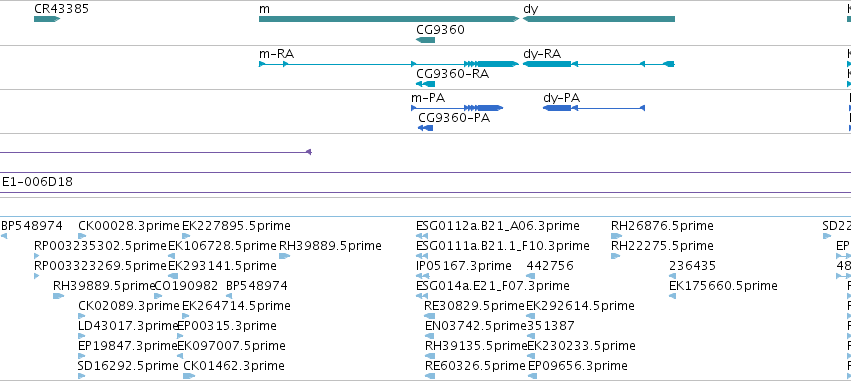
Task: Click EN03742.5prime label
Action: pos(476,326)
